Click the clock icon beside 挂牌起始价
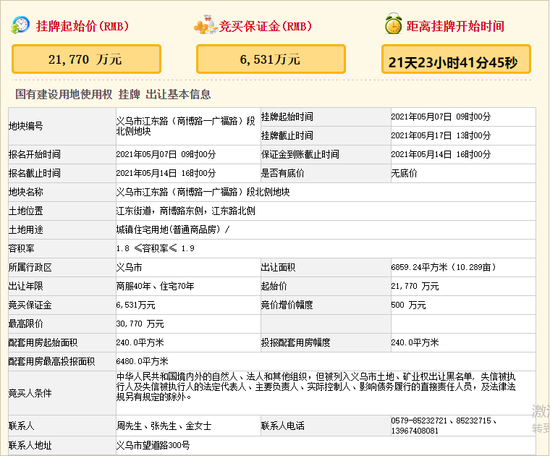Viewport: 550px width, 456px height. [20, 25]
